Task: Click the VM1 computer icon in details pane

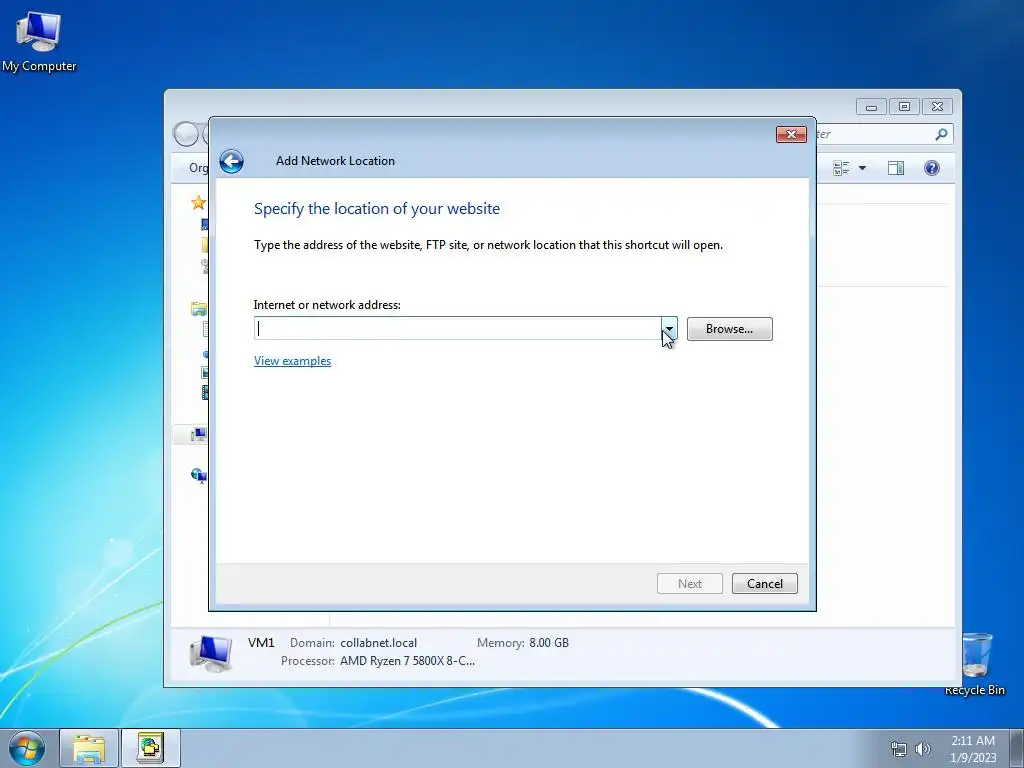Action: click(x=211, y=653)
